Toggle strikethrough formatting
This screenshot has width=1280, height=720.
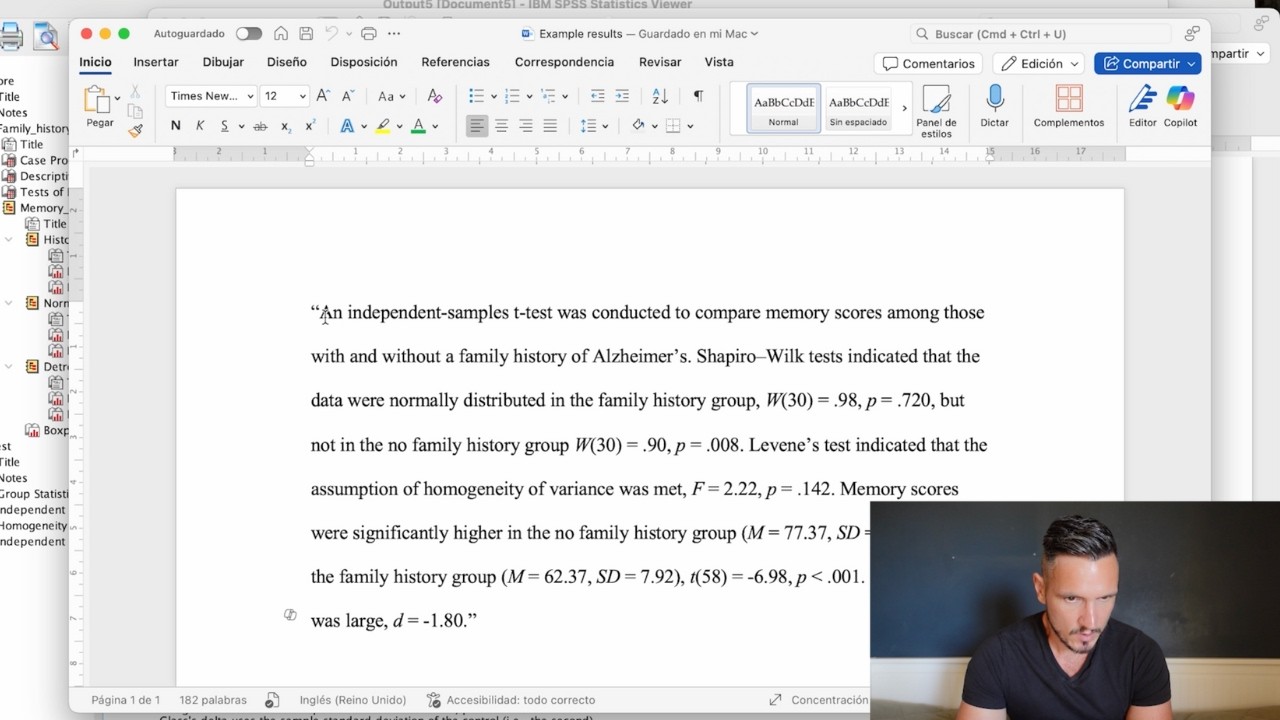click(260, 126)
